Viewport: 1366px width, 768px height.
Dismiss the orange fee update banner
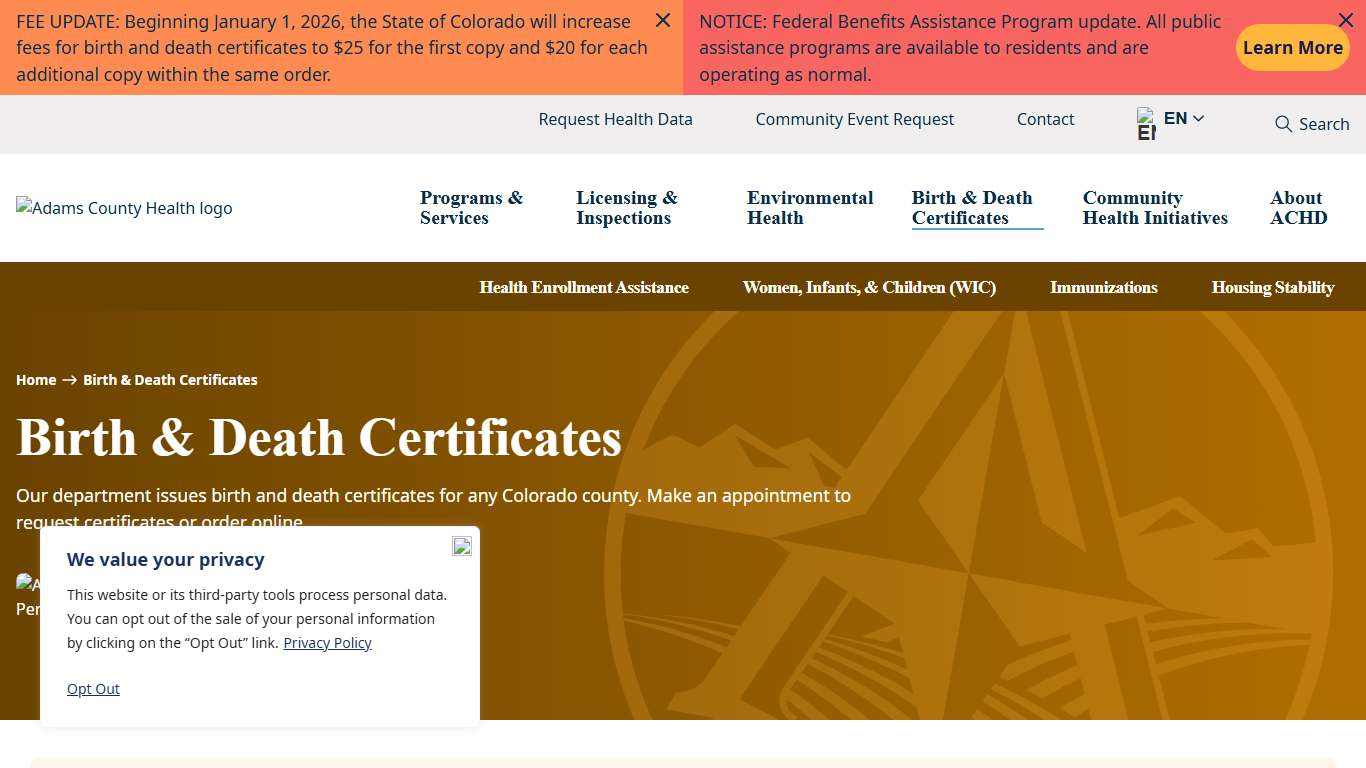(x=662, y=20)
